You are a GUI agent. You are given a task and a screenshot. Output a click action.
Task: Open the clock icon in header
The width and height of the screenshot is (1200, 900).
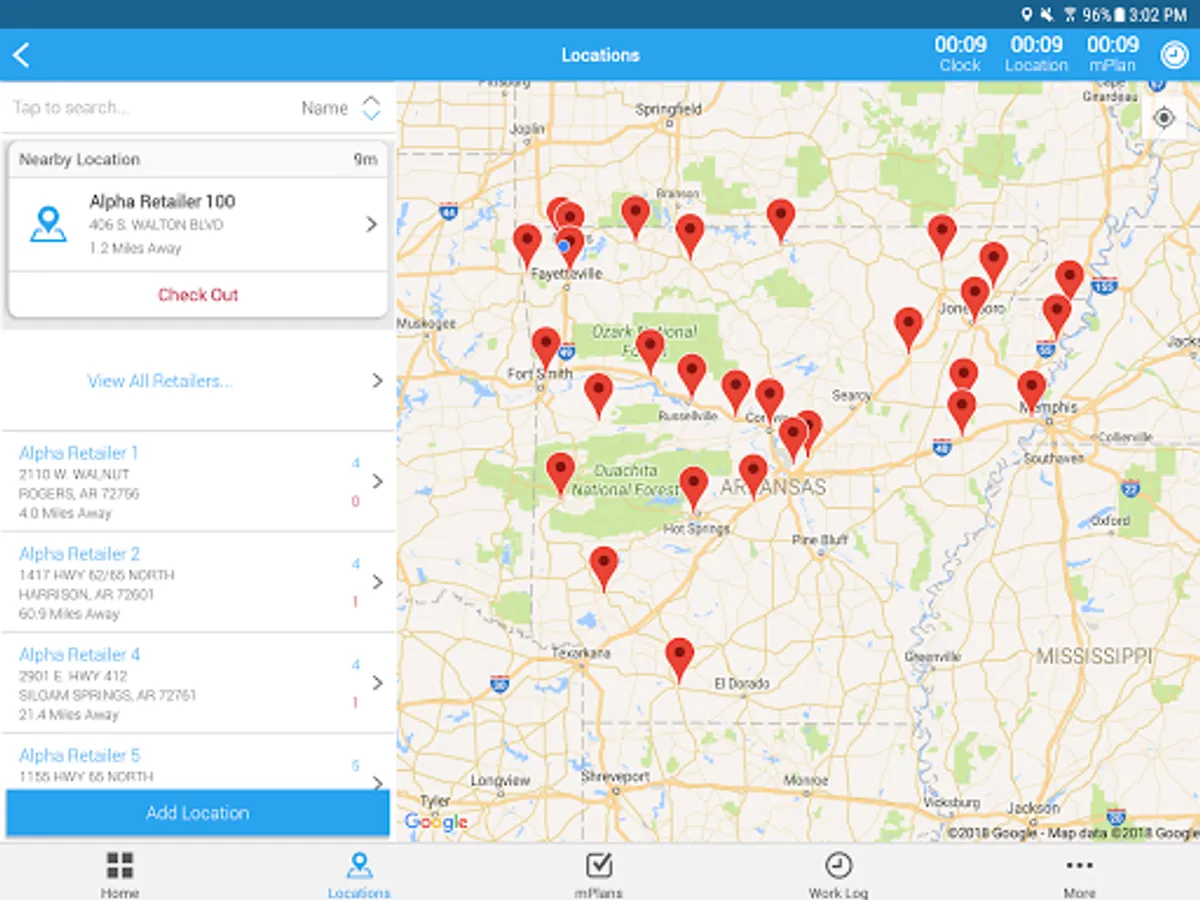[1174, 54]
